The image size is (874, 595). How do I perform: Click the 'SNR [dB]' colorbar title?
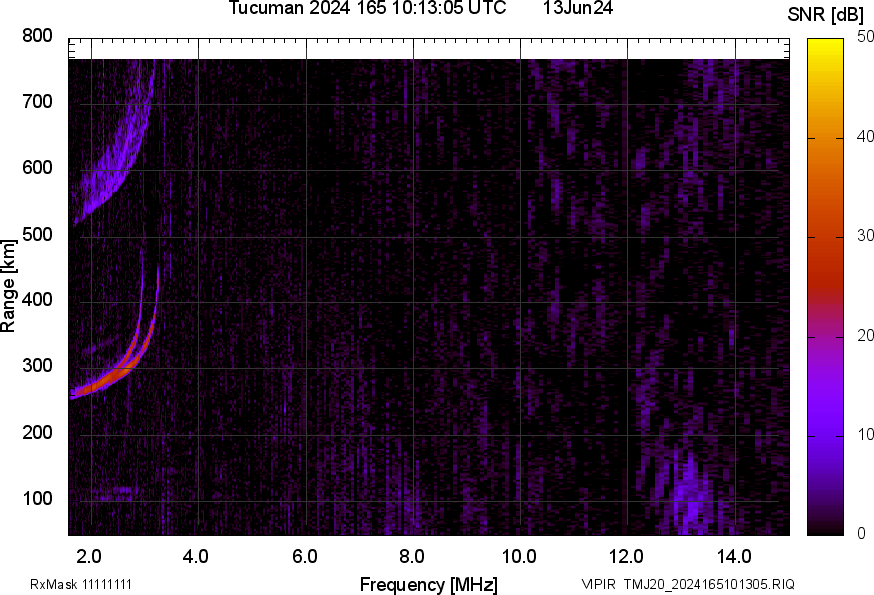coord(825,14)
